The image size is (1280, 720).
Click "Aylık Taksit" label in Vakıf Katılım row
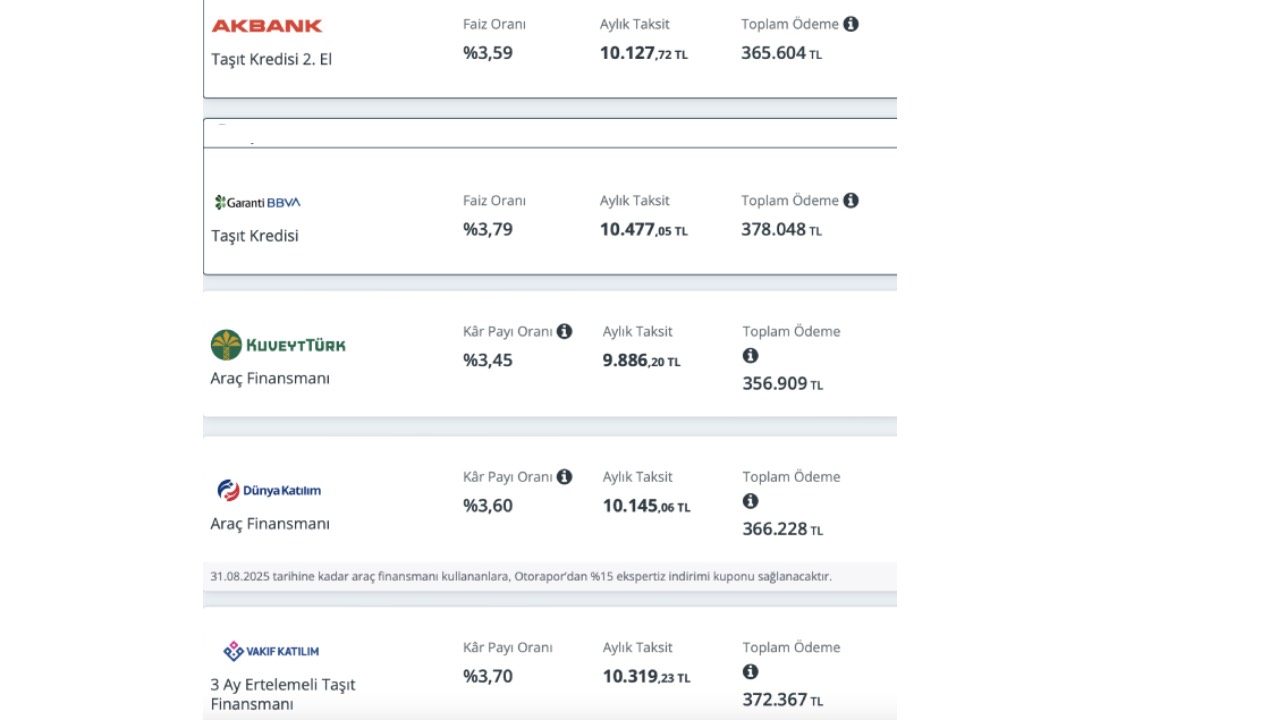point(638,648)
